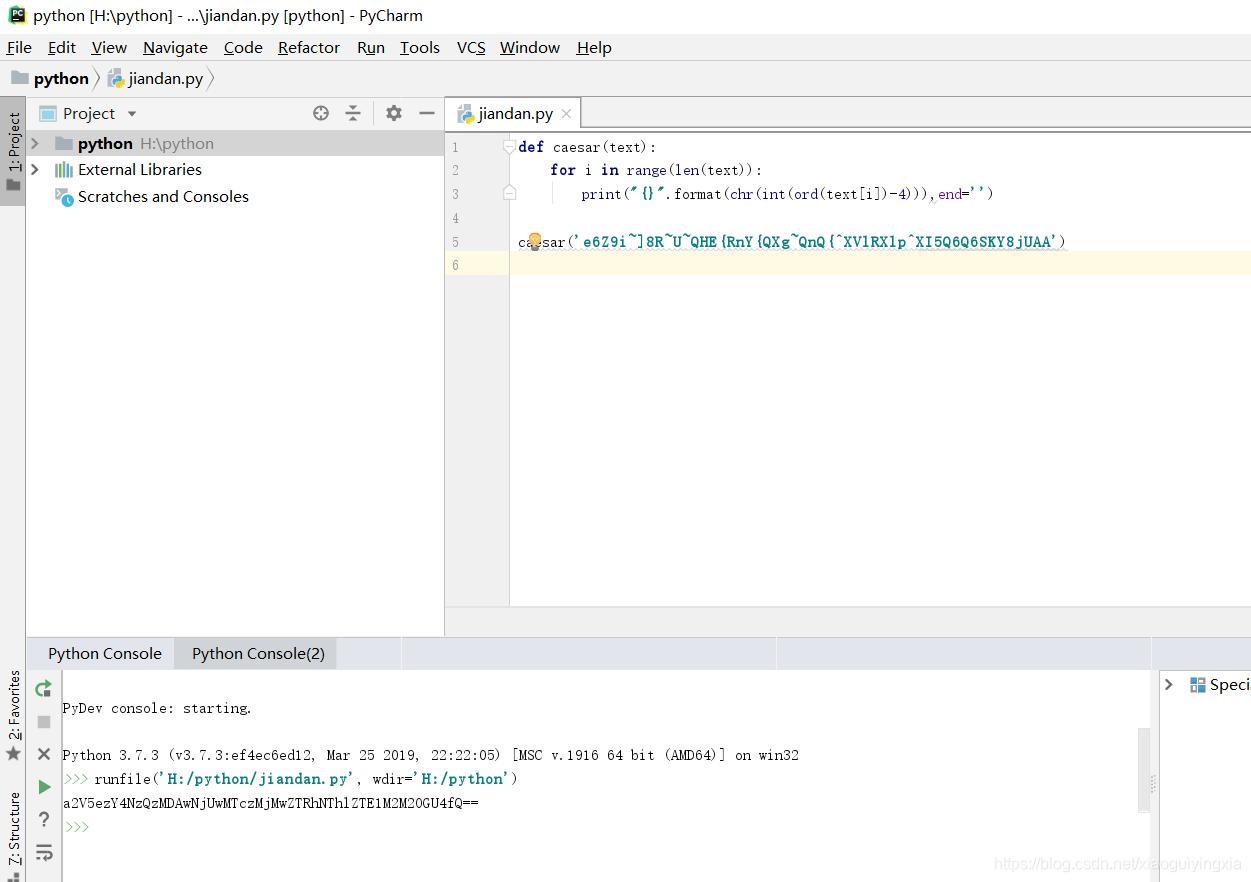Image resolution: width=1251 pixels, height=882 pixels.
Task: Click the console X close icon
Action: pyautogui.click(x=44, y=754)
